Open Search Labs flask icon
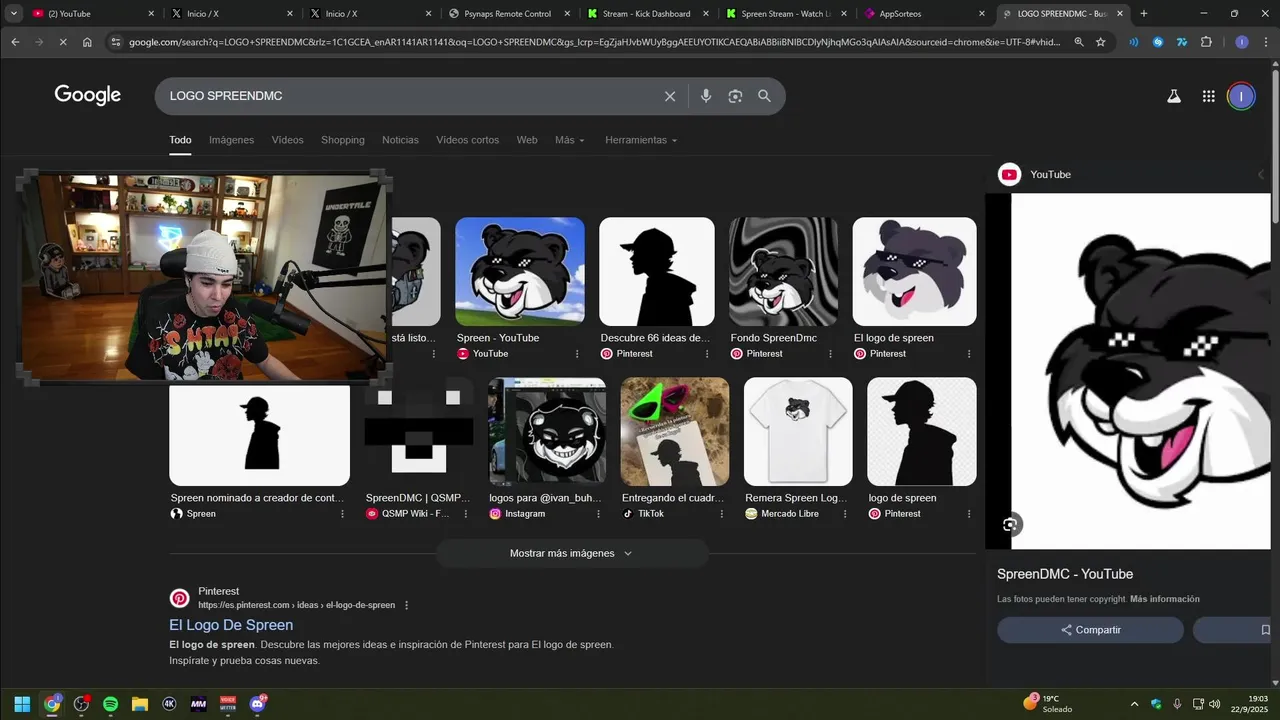This screenshot has width=1280, height=720. 1174,96
